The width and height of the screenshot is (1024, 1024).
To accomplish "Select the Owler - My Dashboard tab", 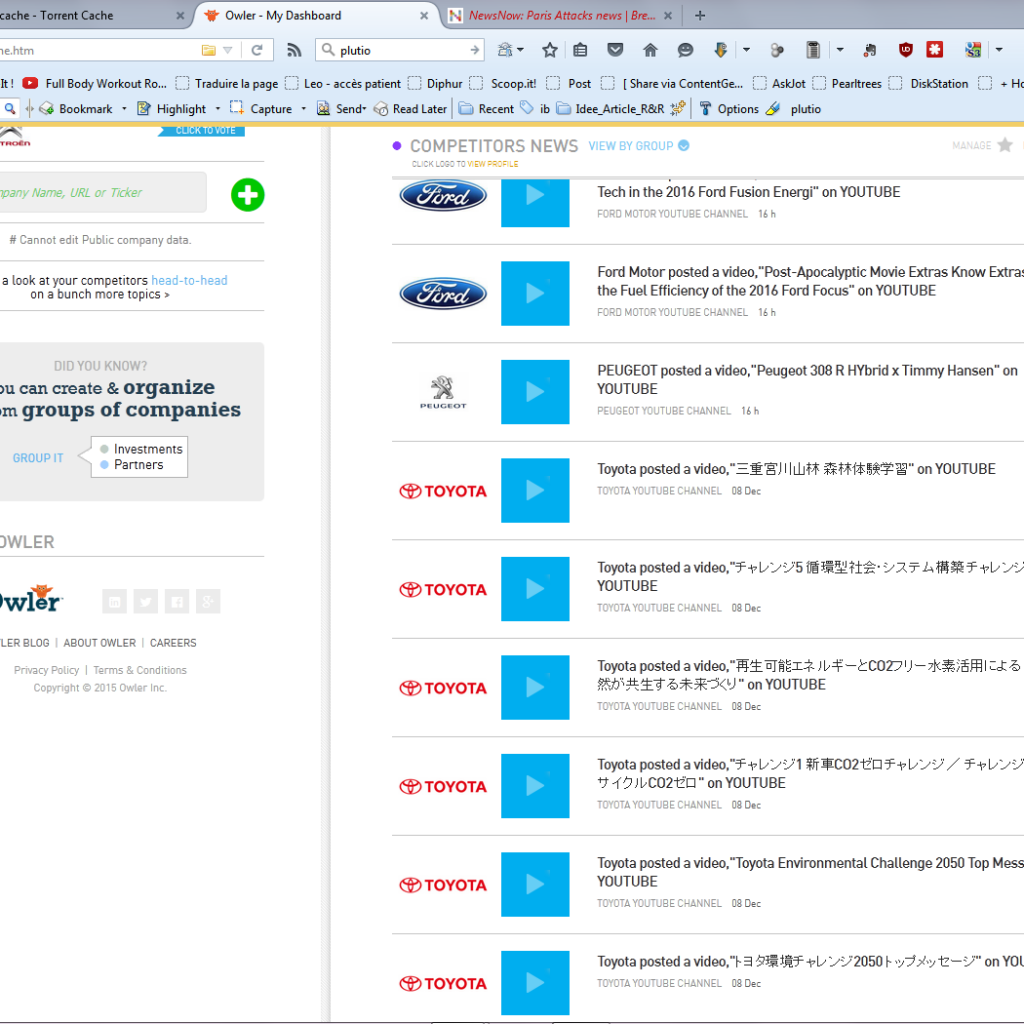I will [x=317, y=16].
